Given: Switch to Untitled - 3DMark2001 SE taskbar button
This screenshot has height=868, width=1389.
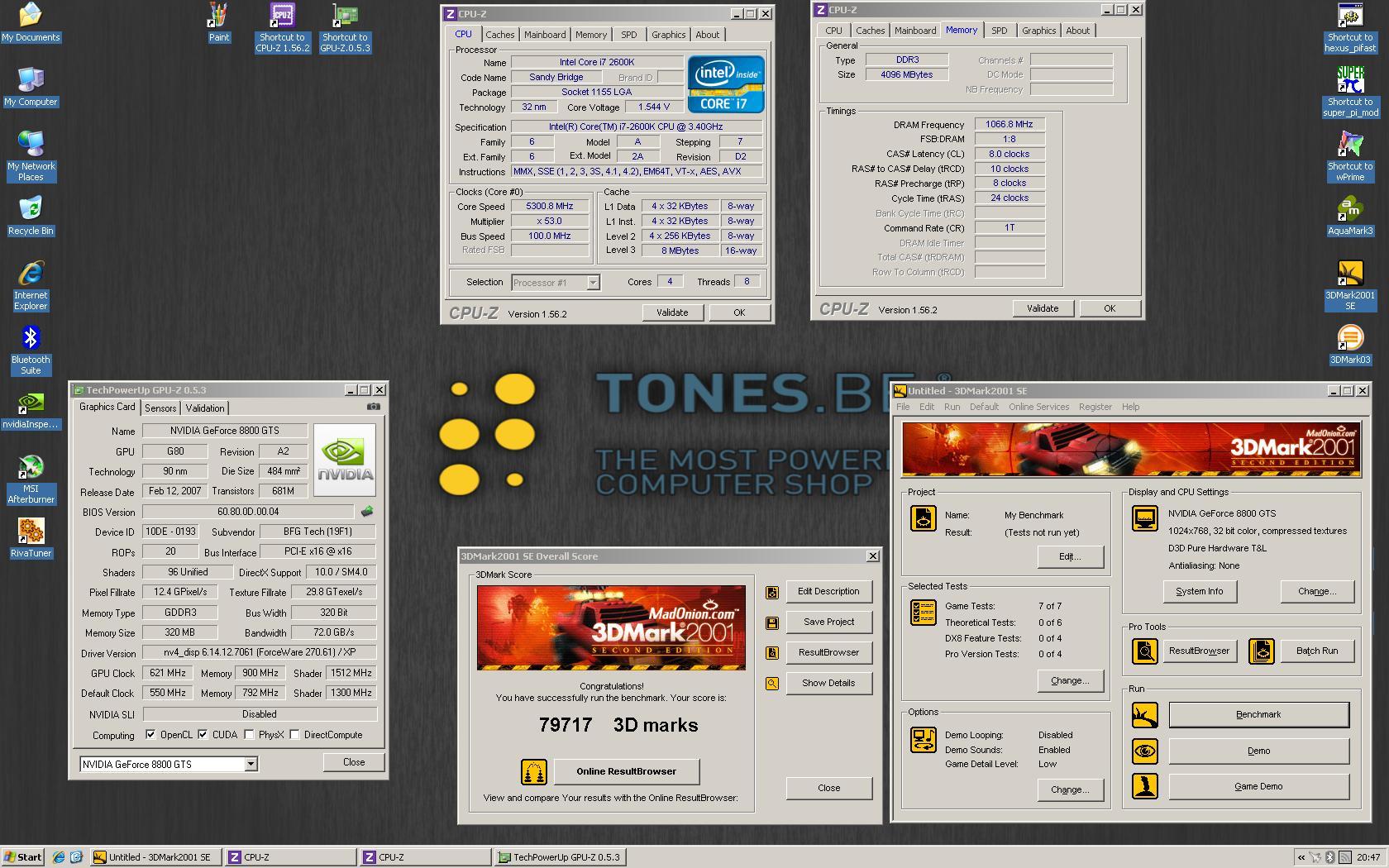Looking at the screenshot, I should tap(155, 857).
